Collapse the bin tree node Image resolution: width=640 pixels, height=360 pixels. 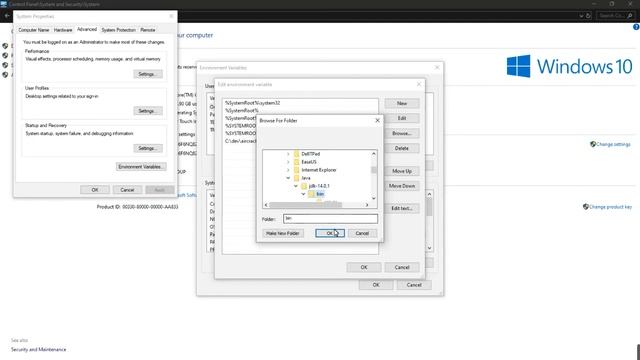[x=303, y=194]
